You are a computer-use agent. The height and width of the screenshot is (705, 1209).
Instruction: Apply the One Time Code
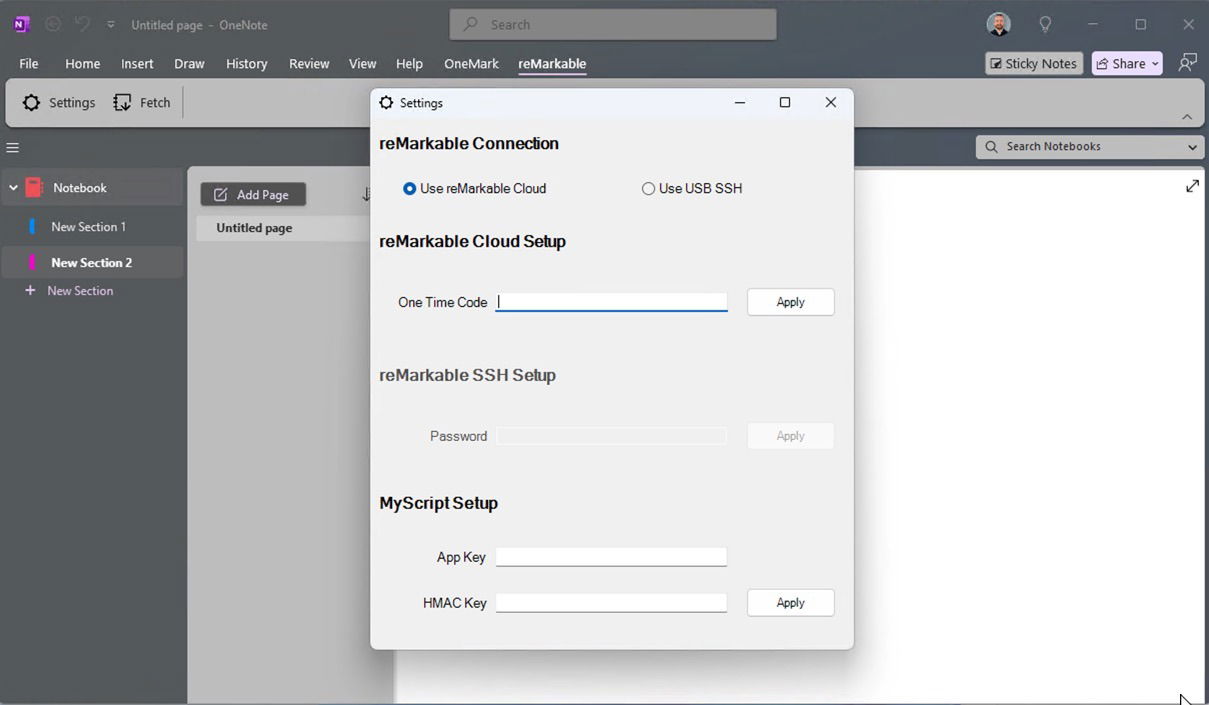(790, 302)
